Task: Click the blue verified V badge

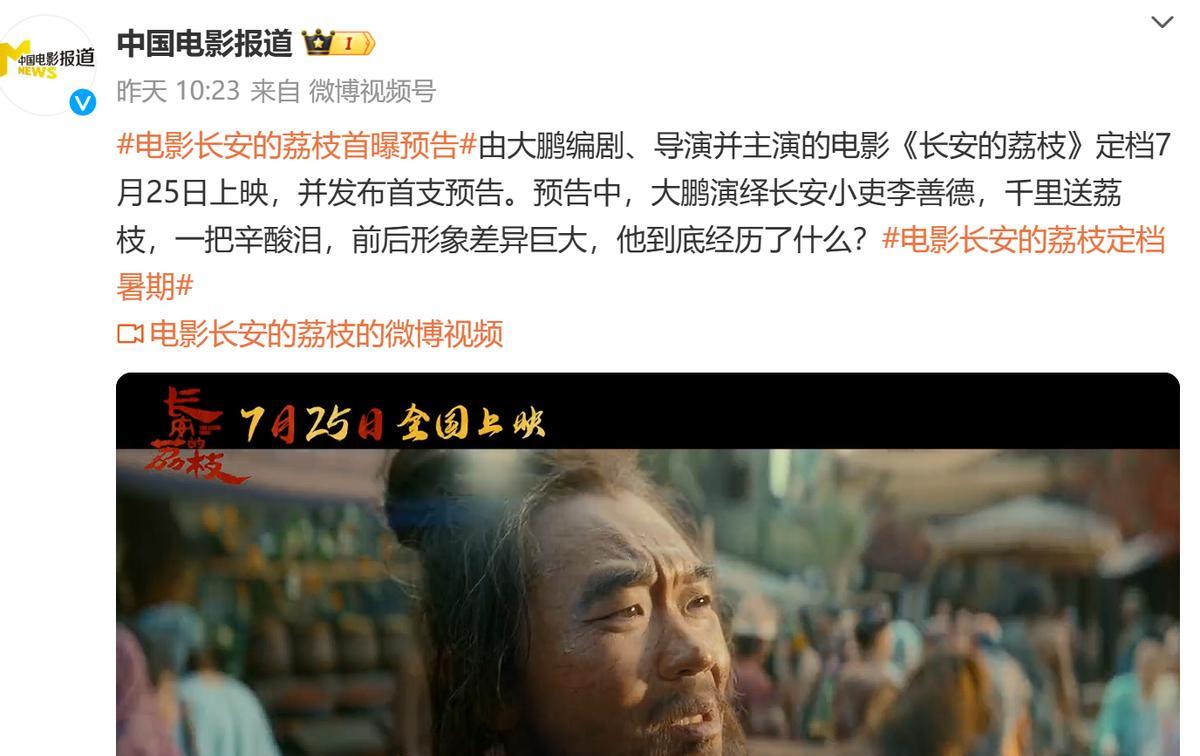Action: [x=82, y=102]
